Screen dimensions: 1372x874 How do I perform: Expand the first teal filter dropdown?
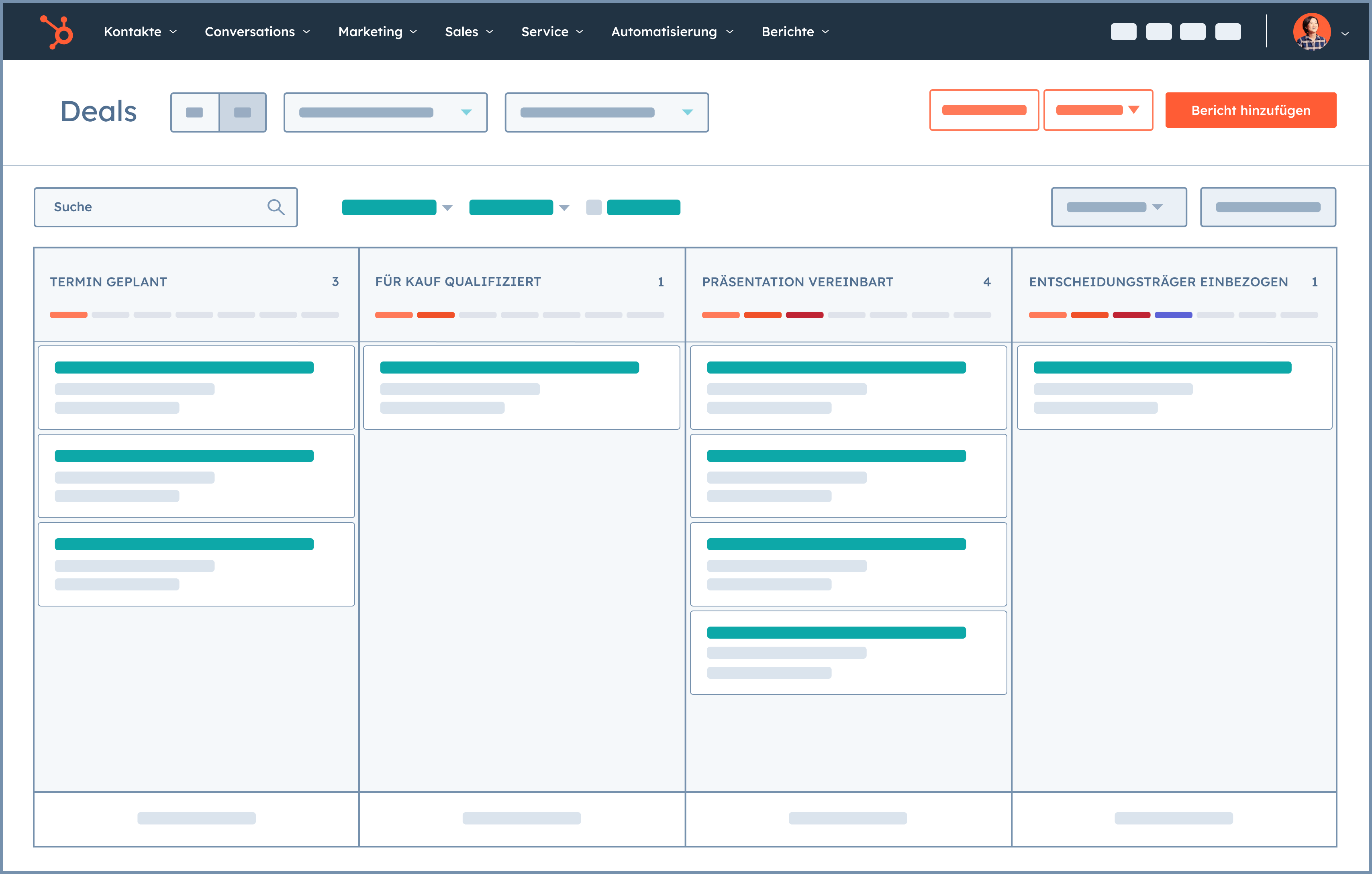447,207
